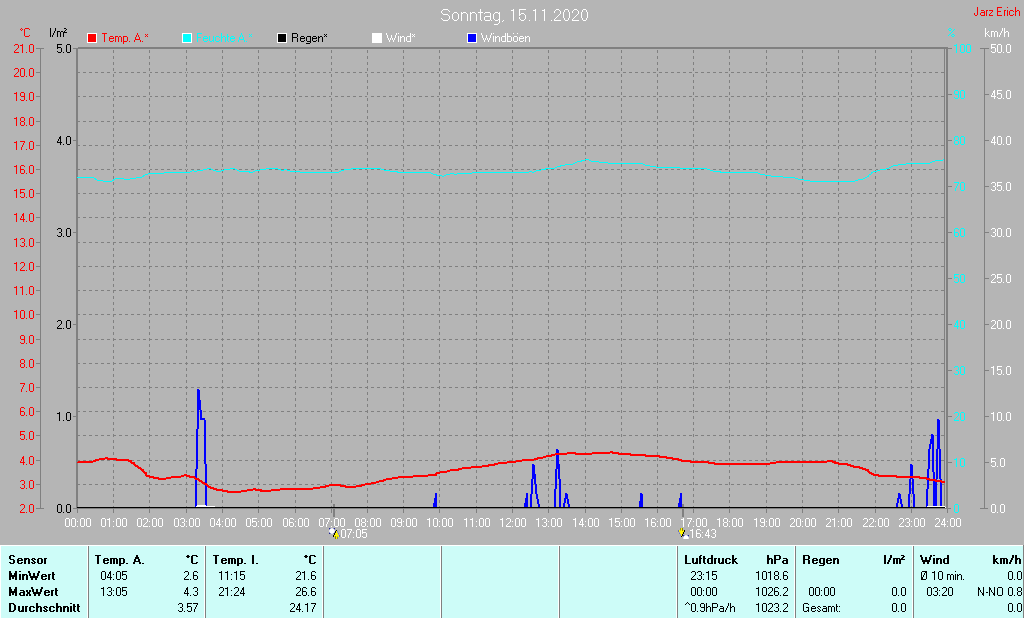Image resolution: width=1024 pixels, height=618 pixels.
Task: Click the 'hPa' unit label
Action: click(777, 560)
